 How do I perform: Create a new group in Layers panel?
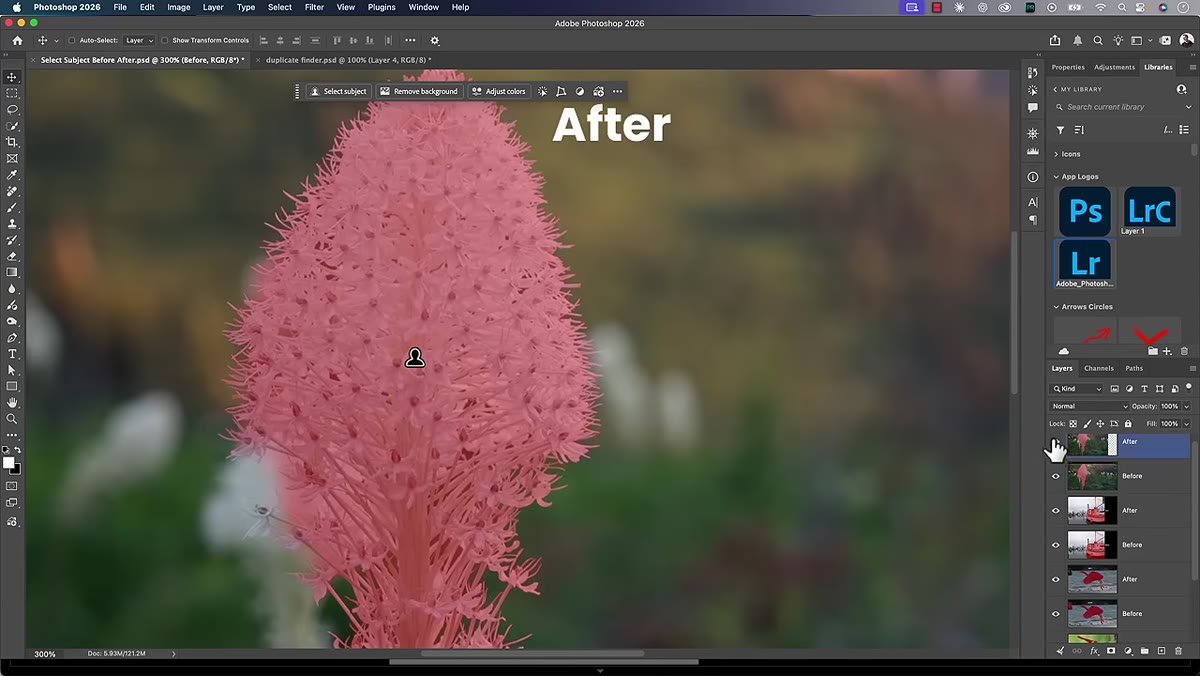1145,651
